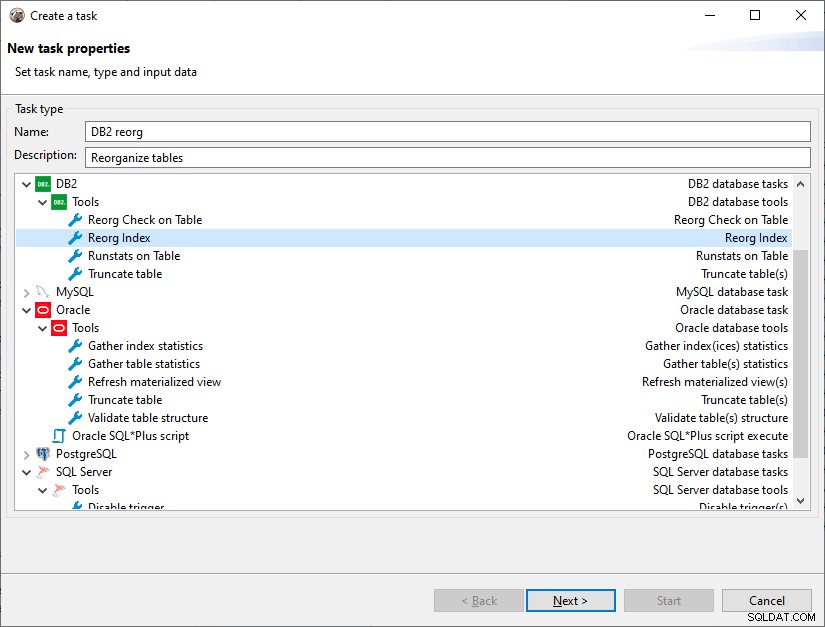Click the Create a task window icon

point(17,15)
